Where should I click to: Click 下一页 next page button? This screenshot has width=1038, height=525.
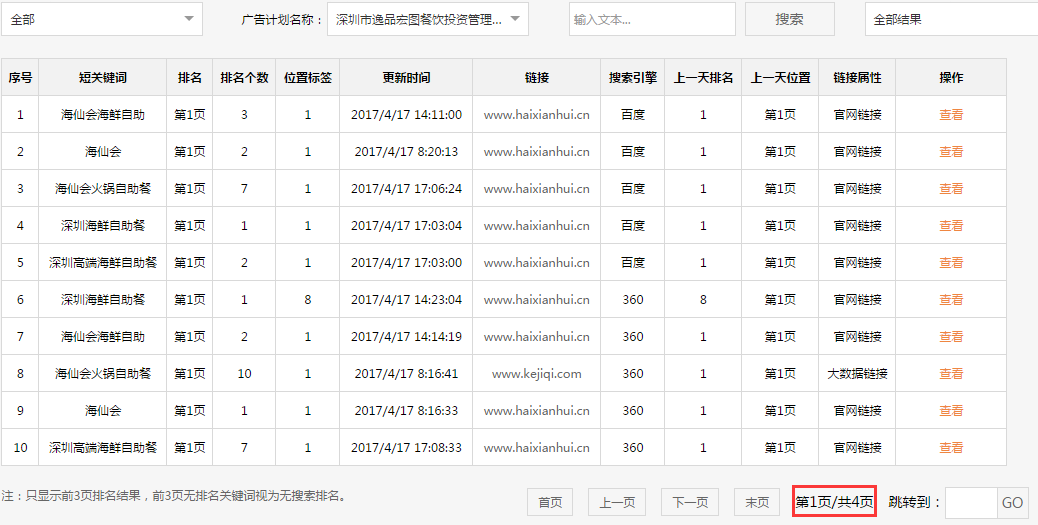pyautogui.click(x=690, y=502)
